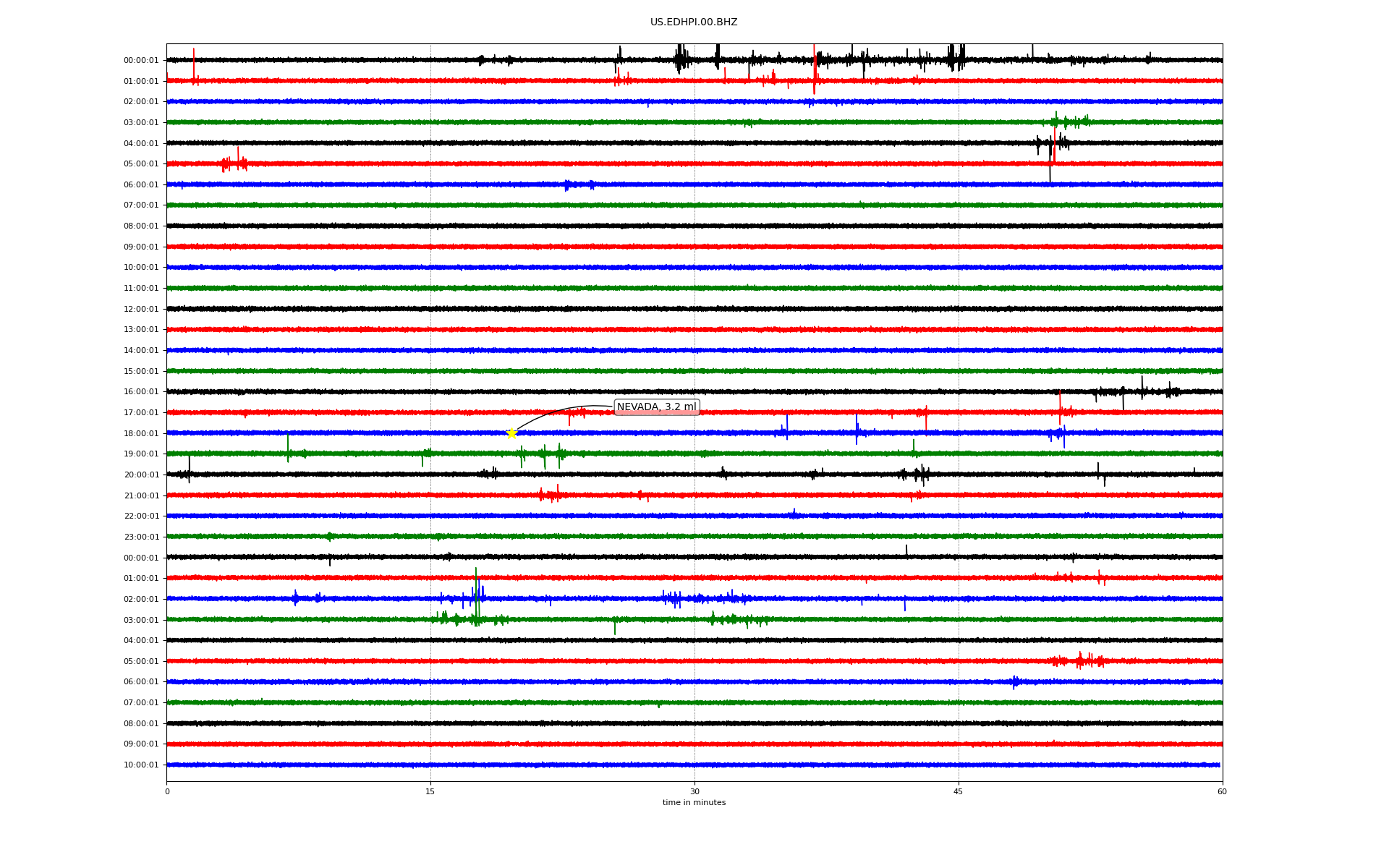1389x868 pixels.
Task: Click the 16:00:01 trace time label
Action: [x=141, y=392]
